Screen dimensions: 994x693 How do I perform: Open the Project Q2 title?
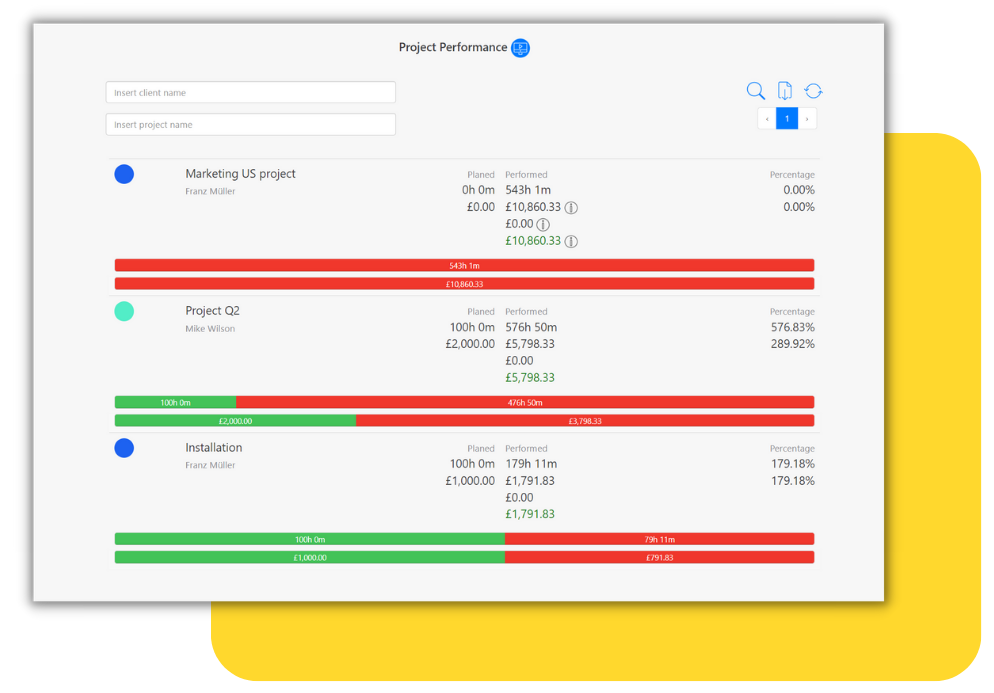click(212, 311)
